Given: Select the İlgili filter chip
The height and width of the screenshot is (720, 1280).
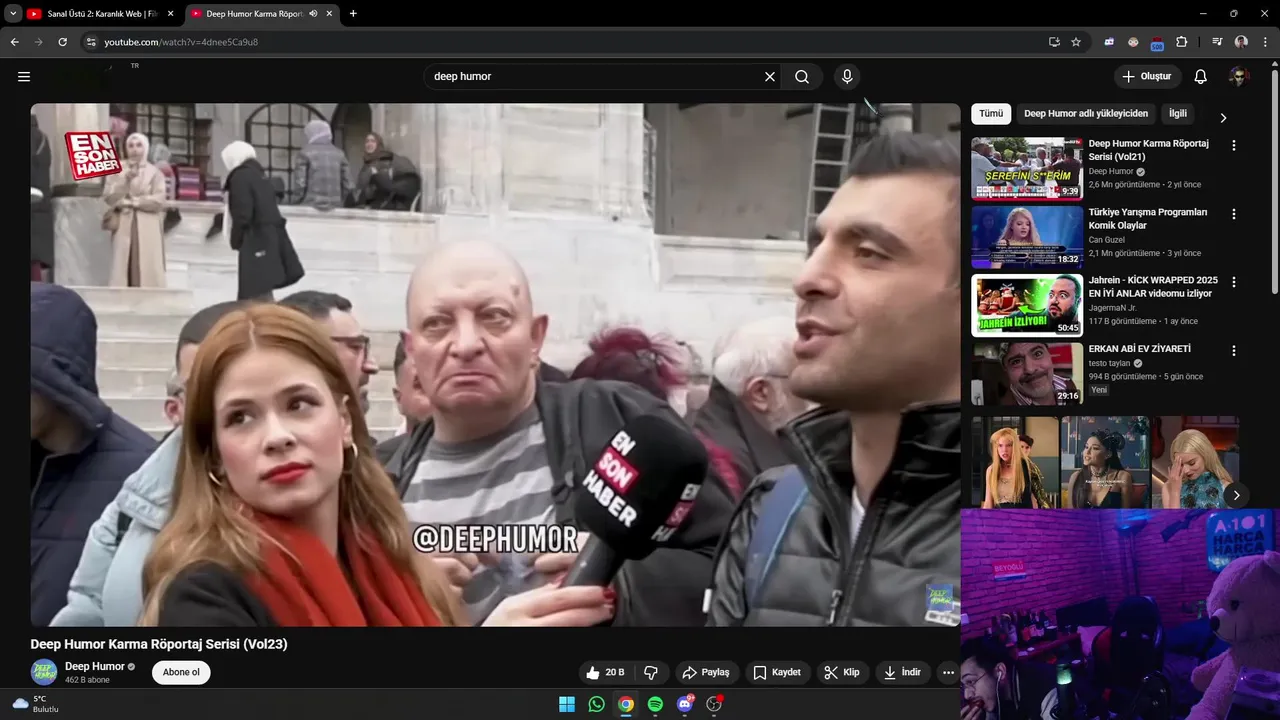Looking at the screenshot, I should pyautogui.click(x=1178, y=114).
